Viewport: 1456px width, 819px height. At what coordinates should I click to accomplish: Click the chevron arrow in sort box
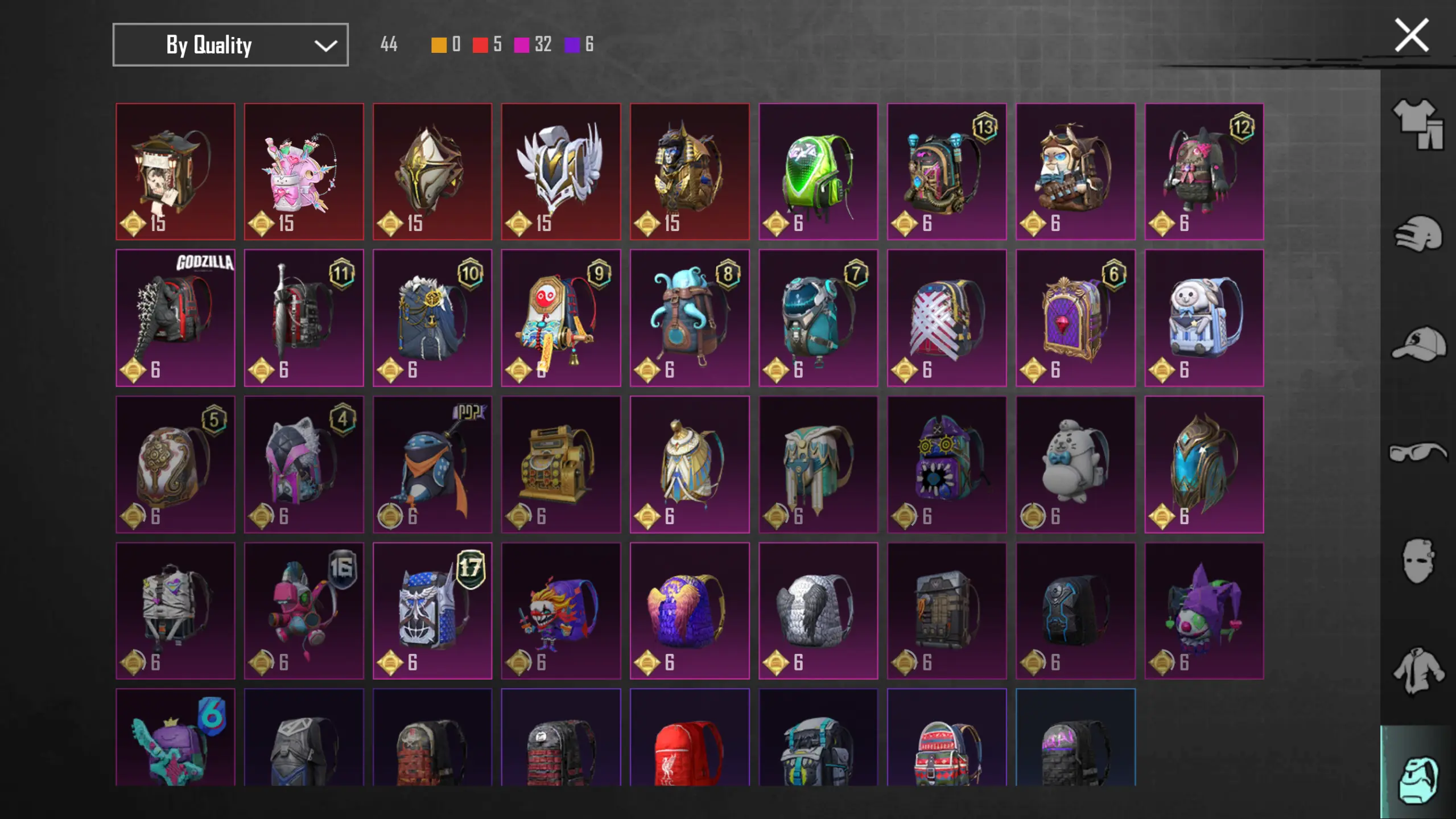click(325, 46)
